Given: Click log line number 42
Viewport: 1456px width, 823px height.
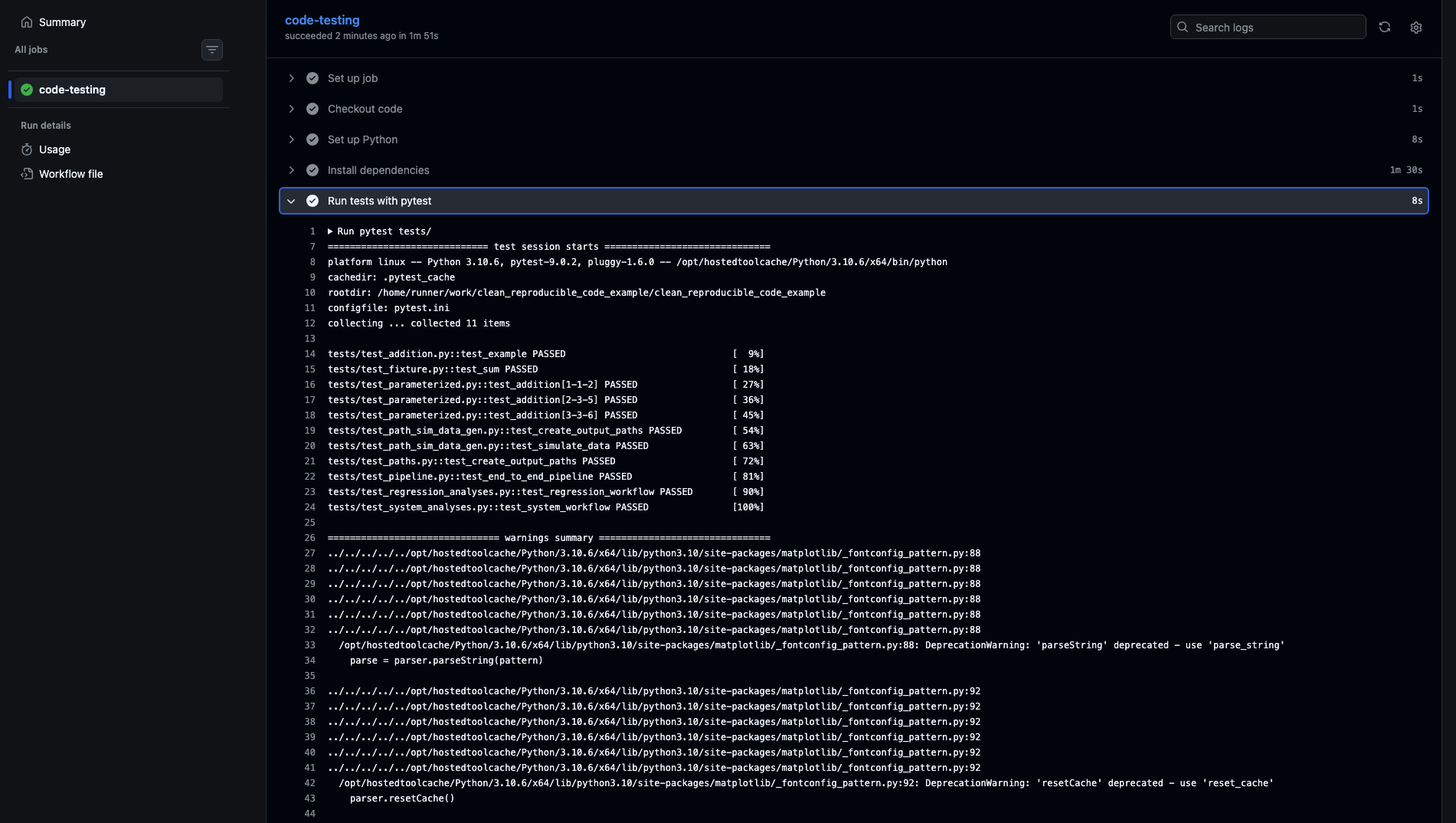Looking at the screenshot, I should pyautogui.click(x=309, y=783).
